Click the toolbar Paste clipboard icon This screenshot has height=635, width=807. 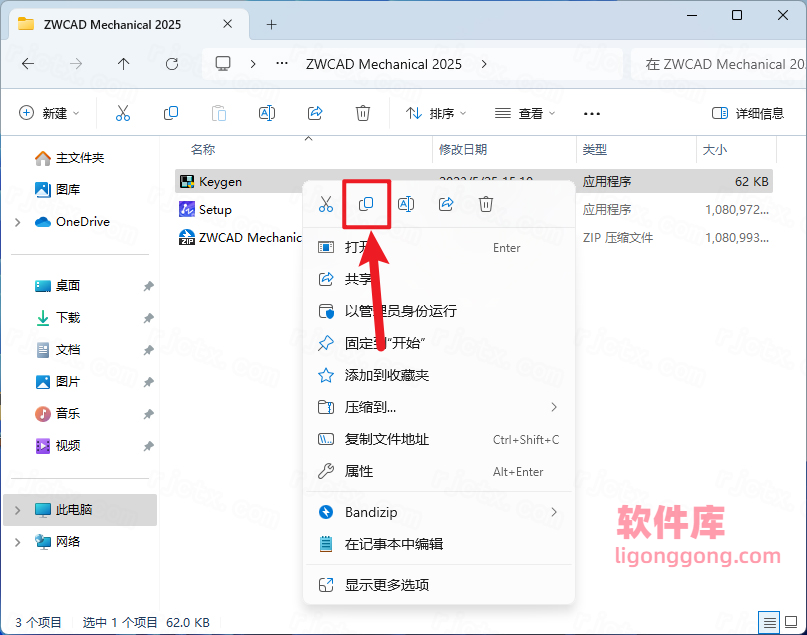(x=219, y=113)
